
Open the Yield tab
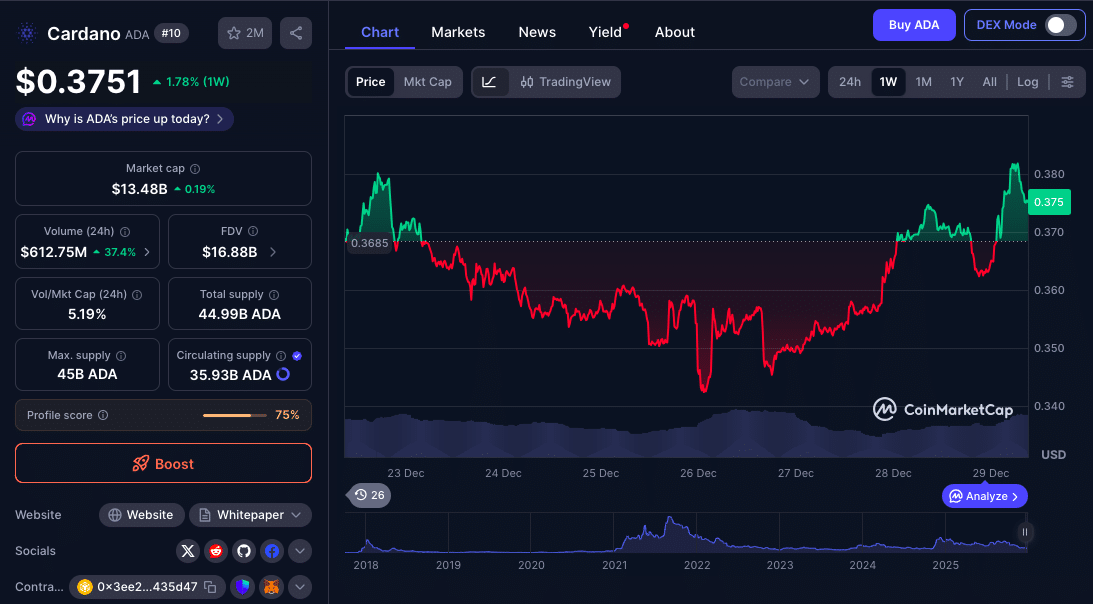click(605, 32)
